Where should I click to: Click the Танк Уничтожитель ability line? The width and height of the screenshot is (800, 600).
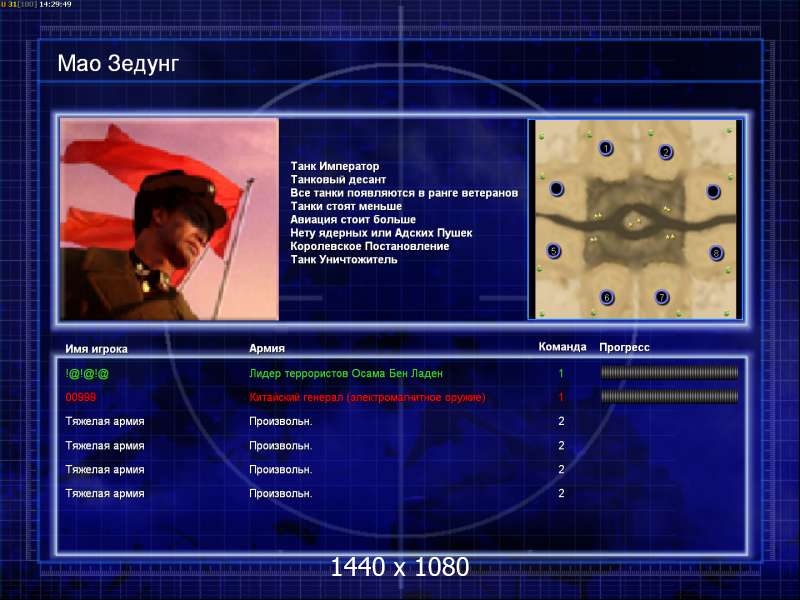click(x=344, y=259)
